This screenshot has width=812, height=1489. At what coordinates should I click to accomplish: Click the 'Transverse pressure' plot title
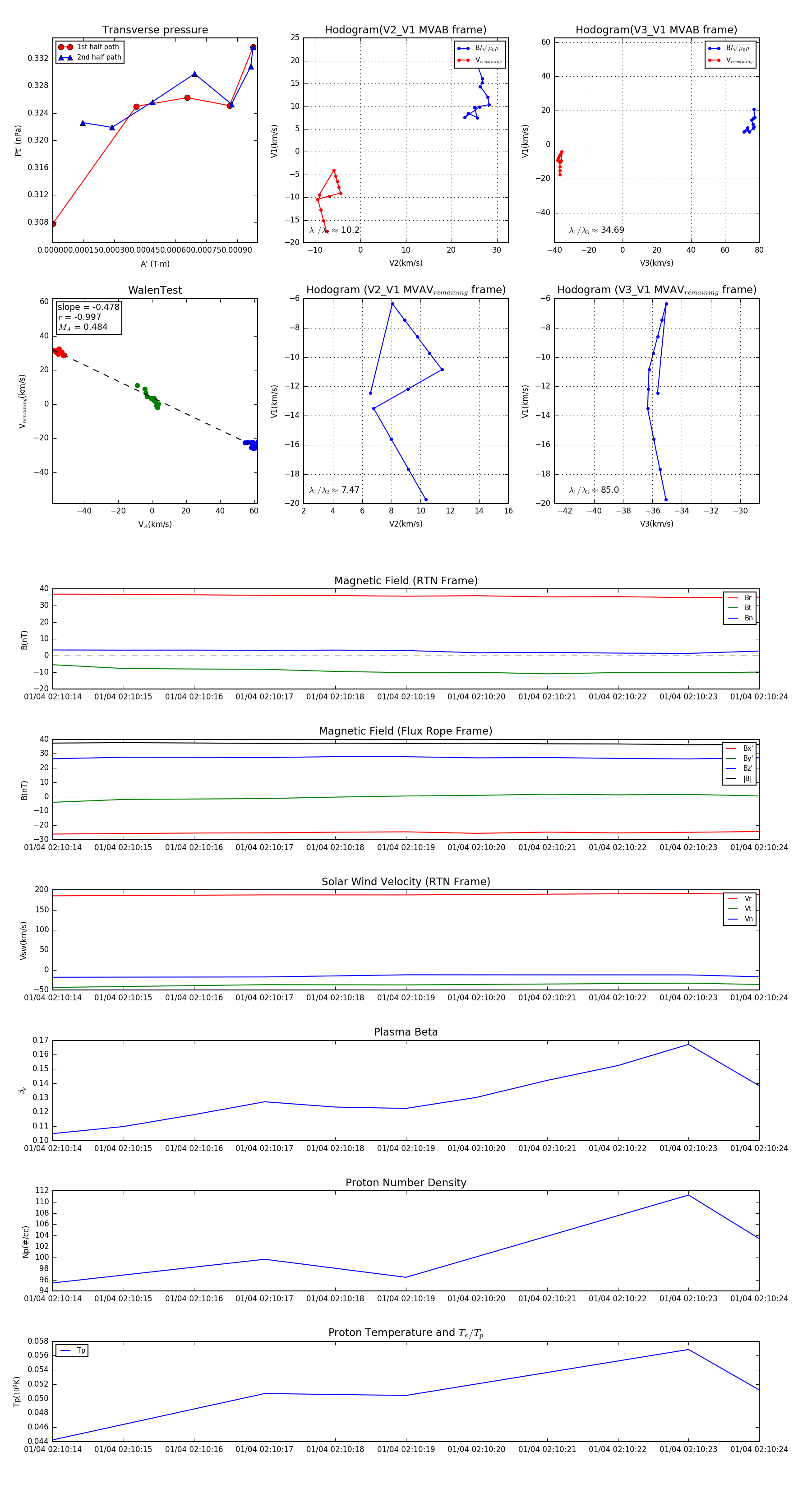point(155,29)
